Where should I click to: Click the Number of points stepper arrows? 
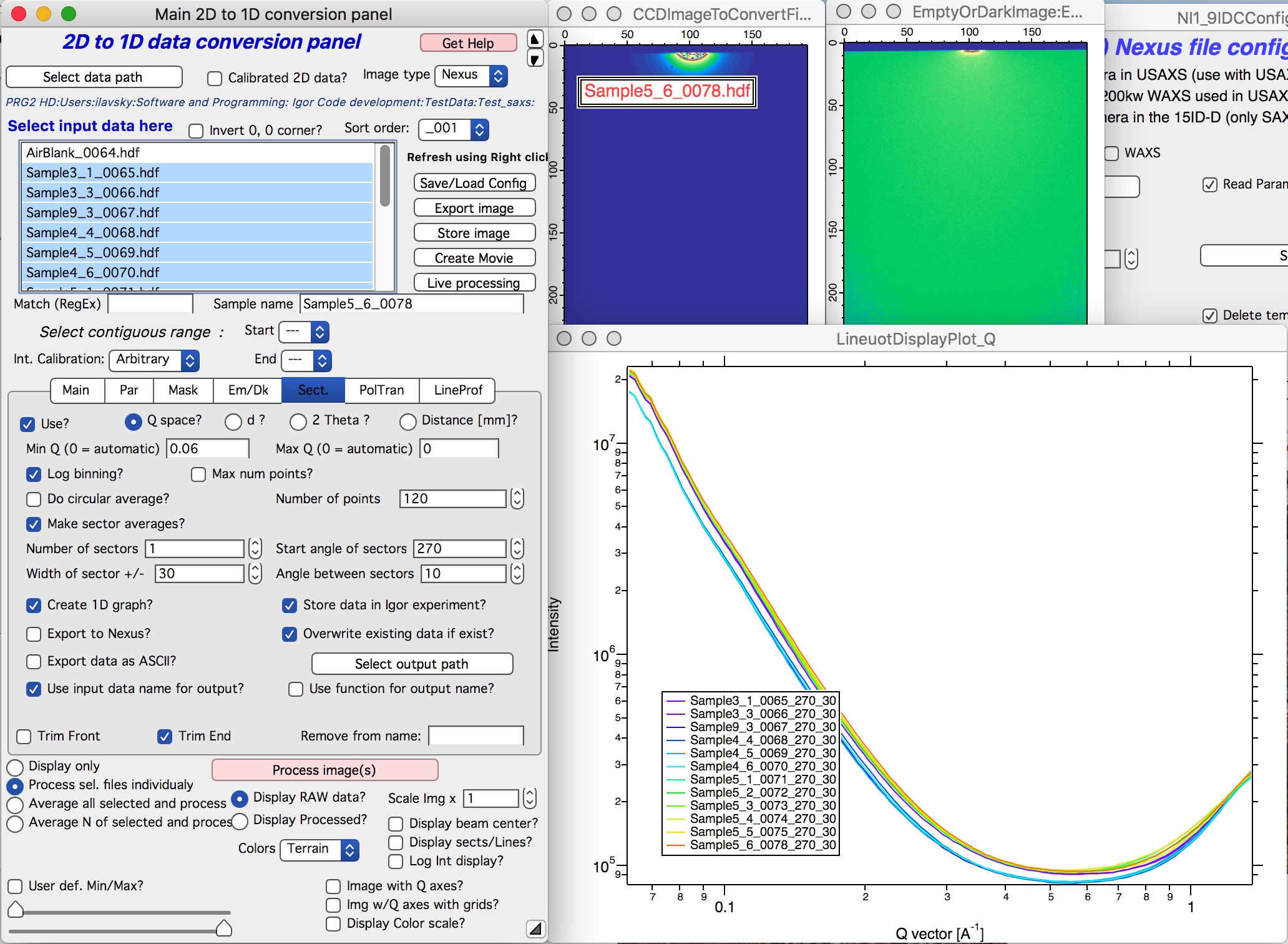pos(517,498)
